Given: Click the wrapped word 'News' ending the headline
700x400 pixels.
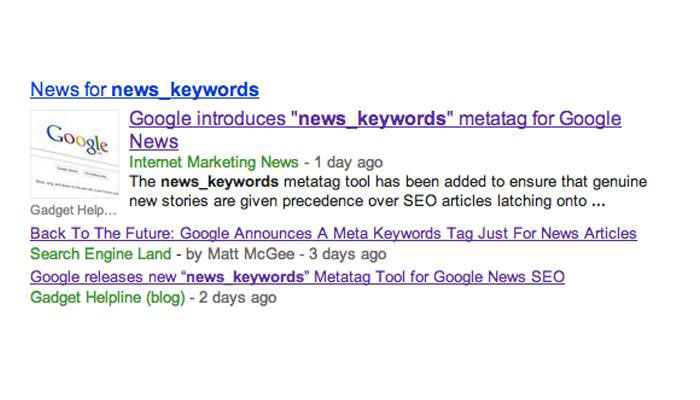Looking at the screenshot, I should click(154, 142).
